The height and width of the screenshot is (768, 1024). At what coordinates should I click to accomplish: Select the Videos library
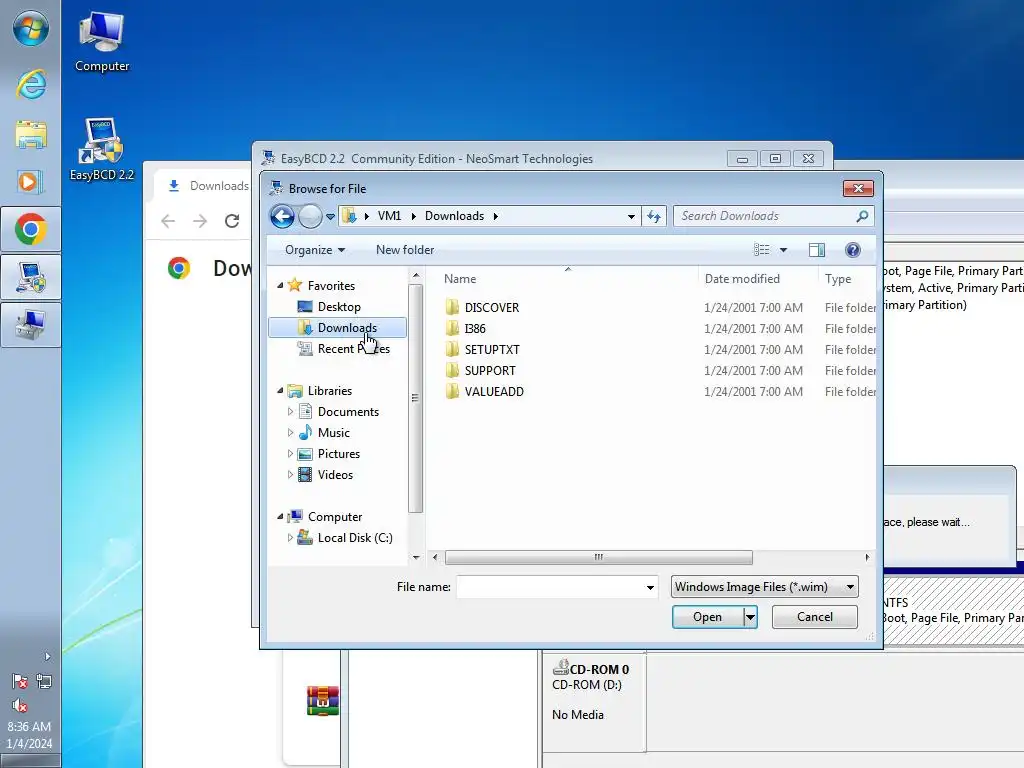click(x=335, y=475)
